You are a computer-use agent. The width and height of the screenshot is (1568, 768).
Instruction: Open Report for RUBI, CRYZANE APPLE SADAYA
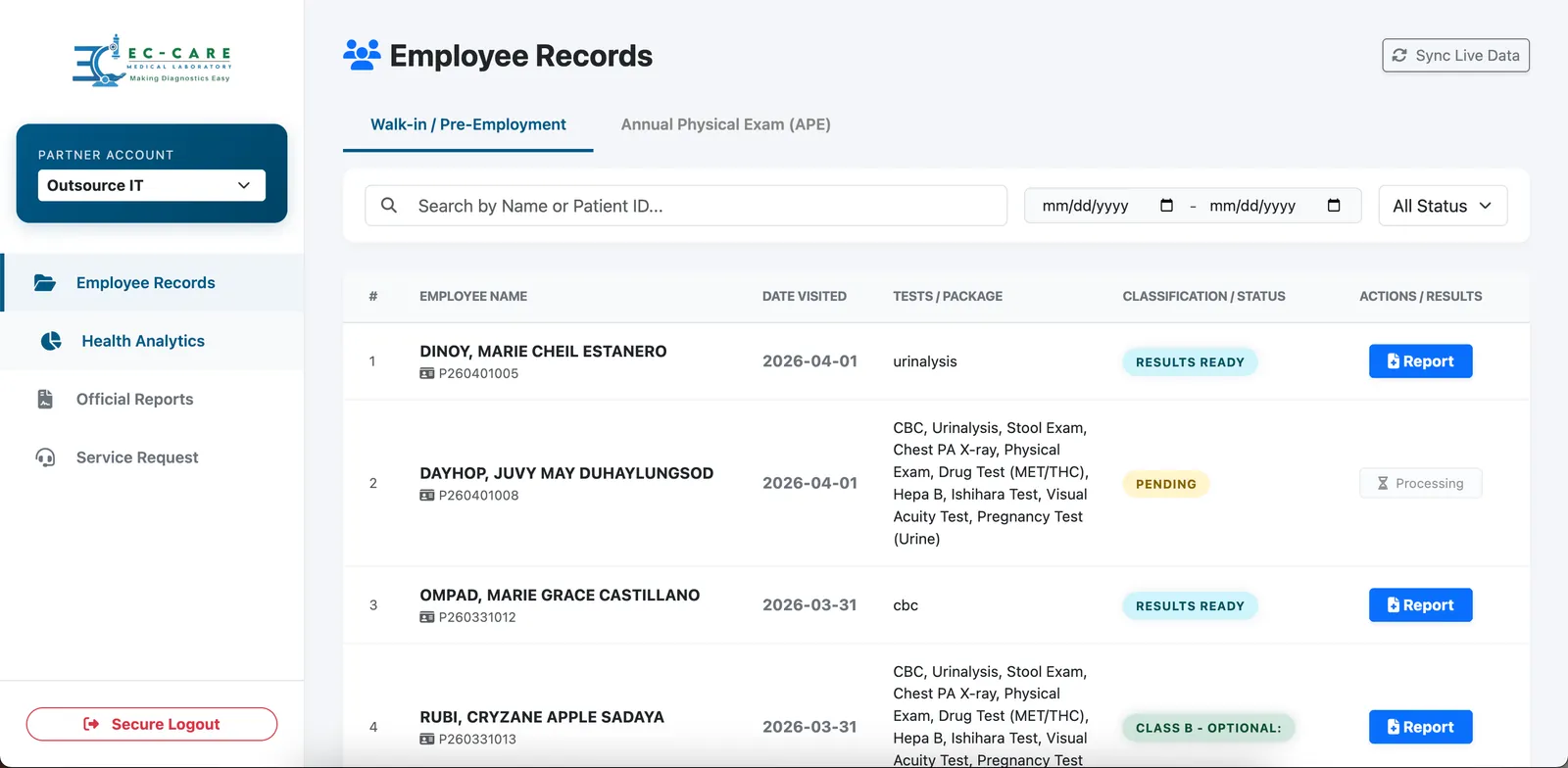click(1420, 727)
